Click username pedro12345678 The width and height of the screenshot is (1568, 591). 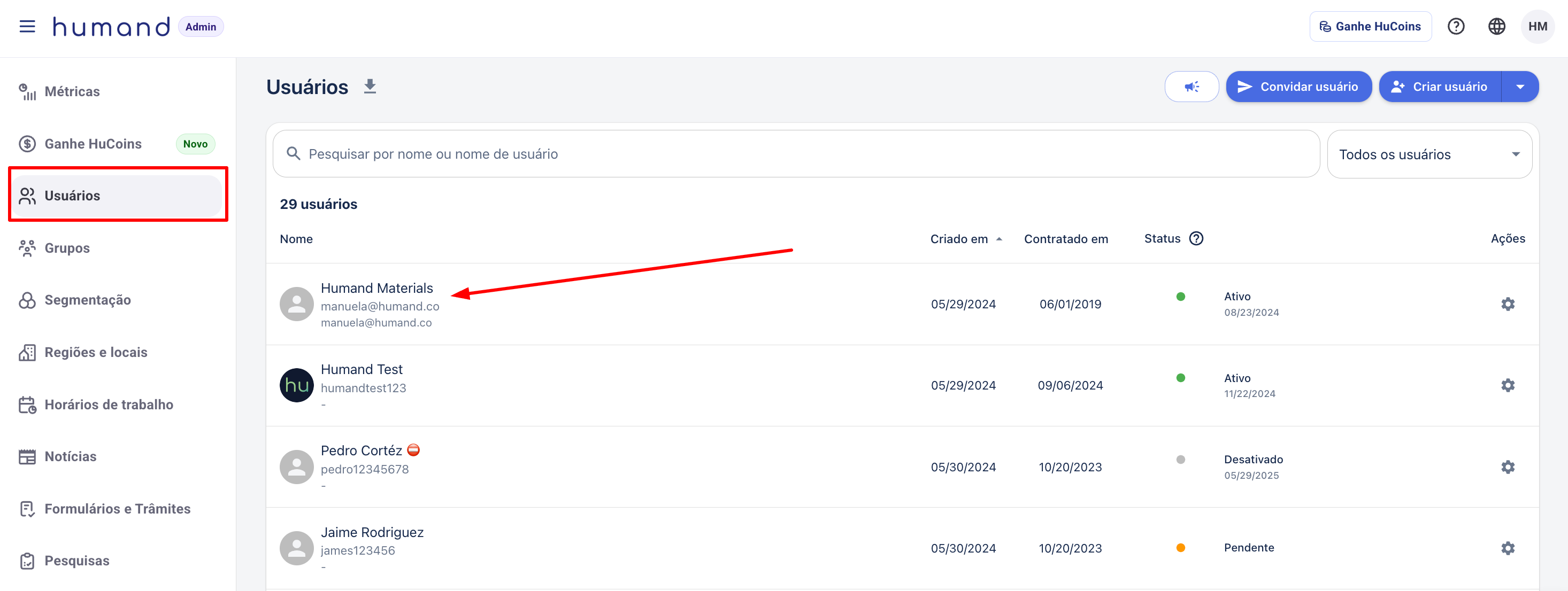coord(365,469)
